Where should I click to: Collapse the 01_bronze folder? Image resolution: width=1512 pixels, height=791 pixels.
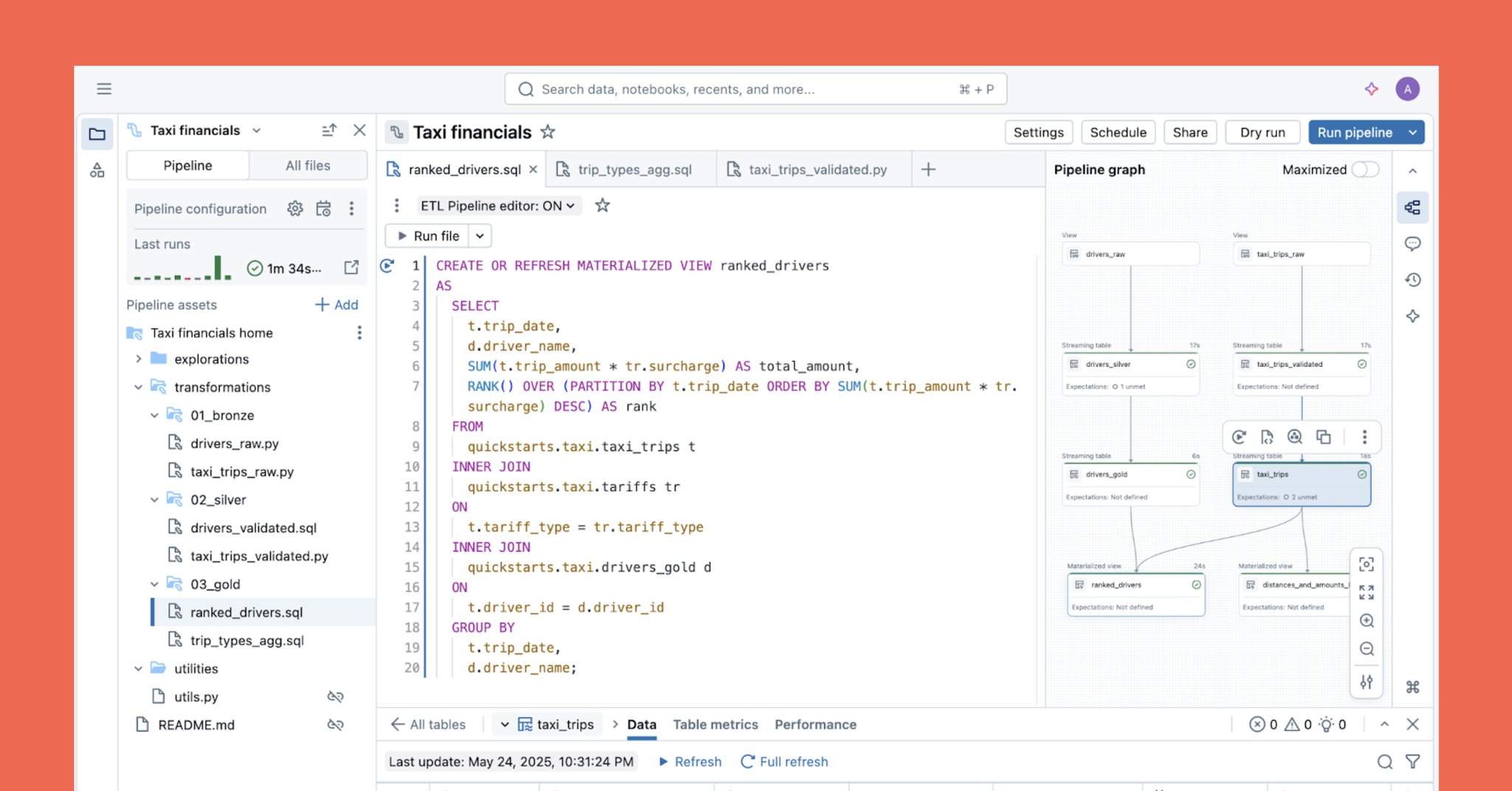point(154,415)
